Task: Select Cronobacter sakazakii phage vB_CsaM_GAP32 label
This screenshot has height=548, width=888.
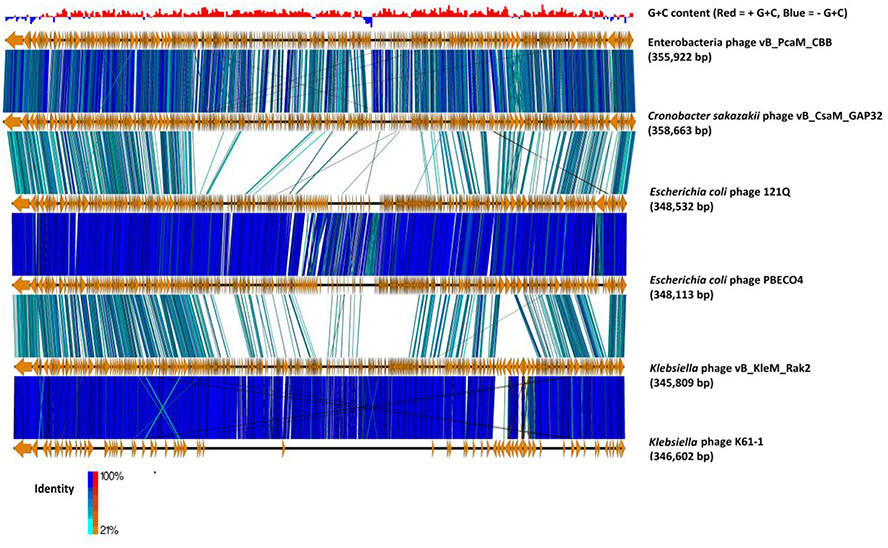Action: 765,116
